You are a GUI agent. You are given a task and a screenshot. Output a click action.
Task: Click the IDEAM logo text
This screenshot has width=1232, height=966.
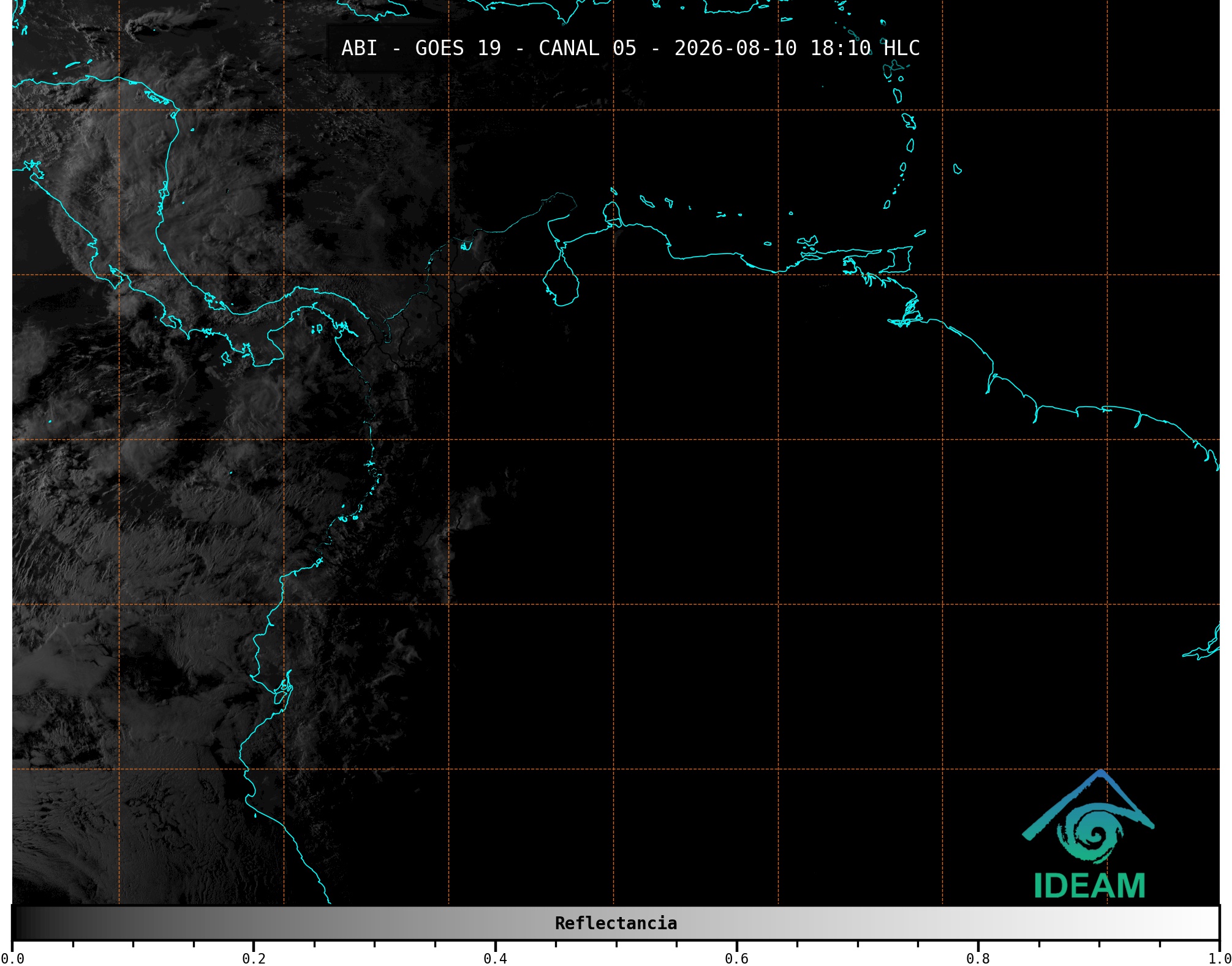1089,886
